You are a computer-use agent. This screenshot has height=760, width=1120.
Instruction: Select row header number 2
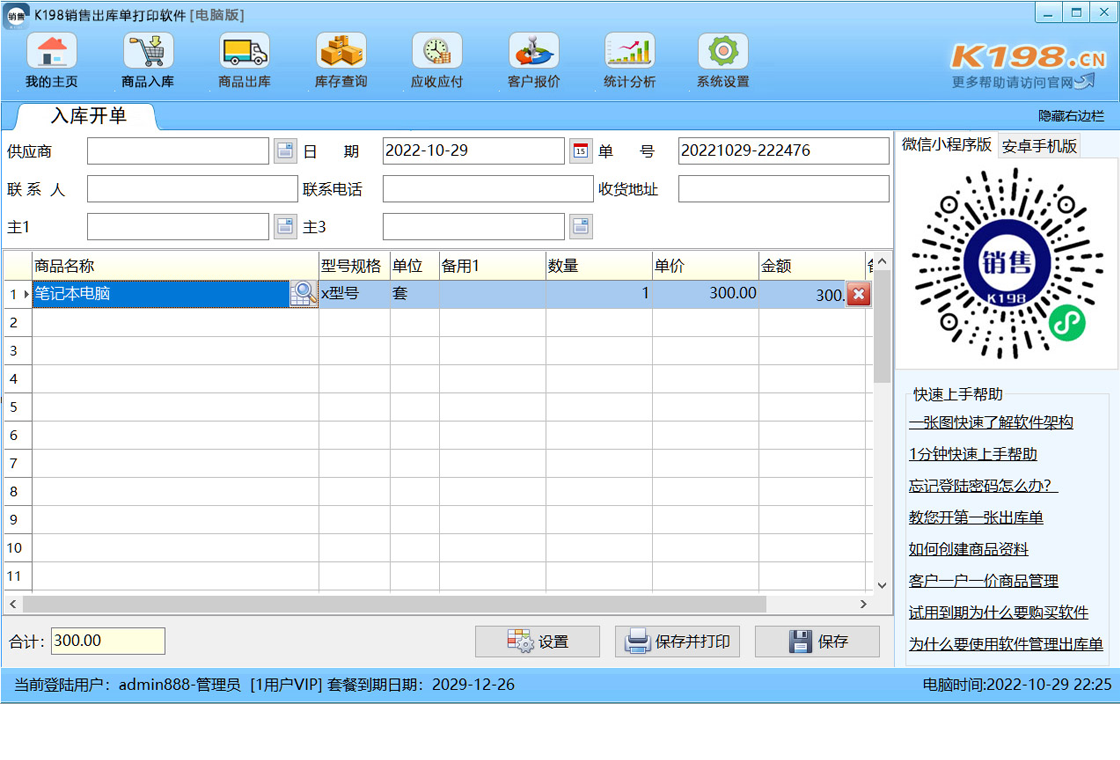pyautogui.click(x=17, y=322)
